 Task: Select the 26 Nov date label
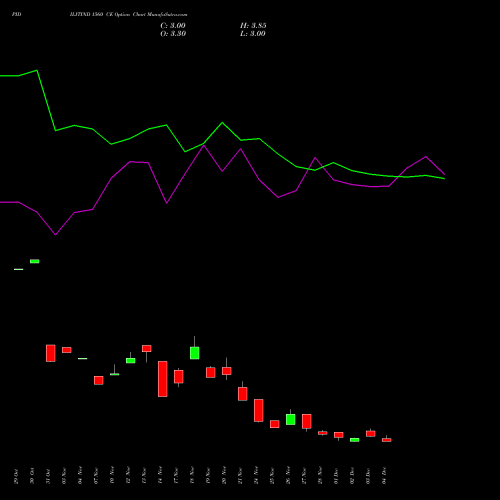coord(288,476)
